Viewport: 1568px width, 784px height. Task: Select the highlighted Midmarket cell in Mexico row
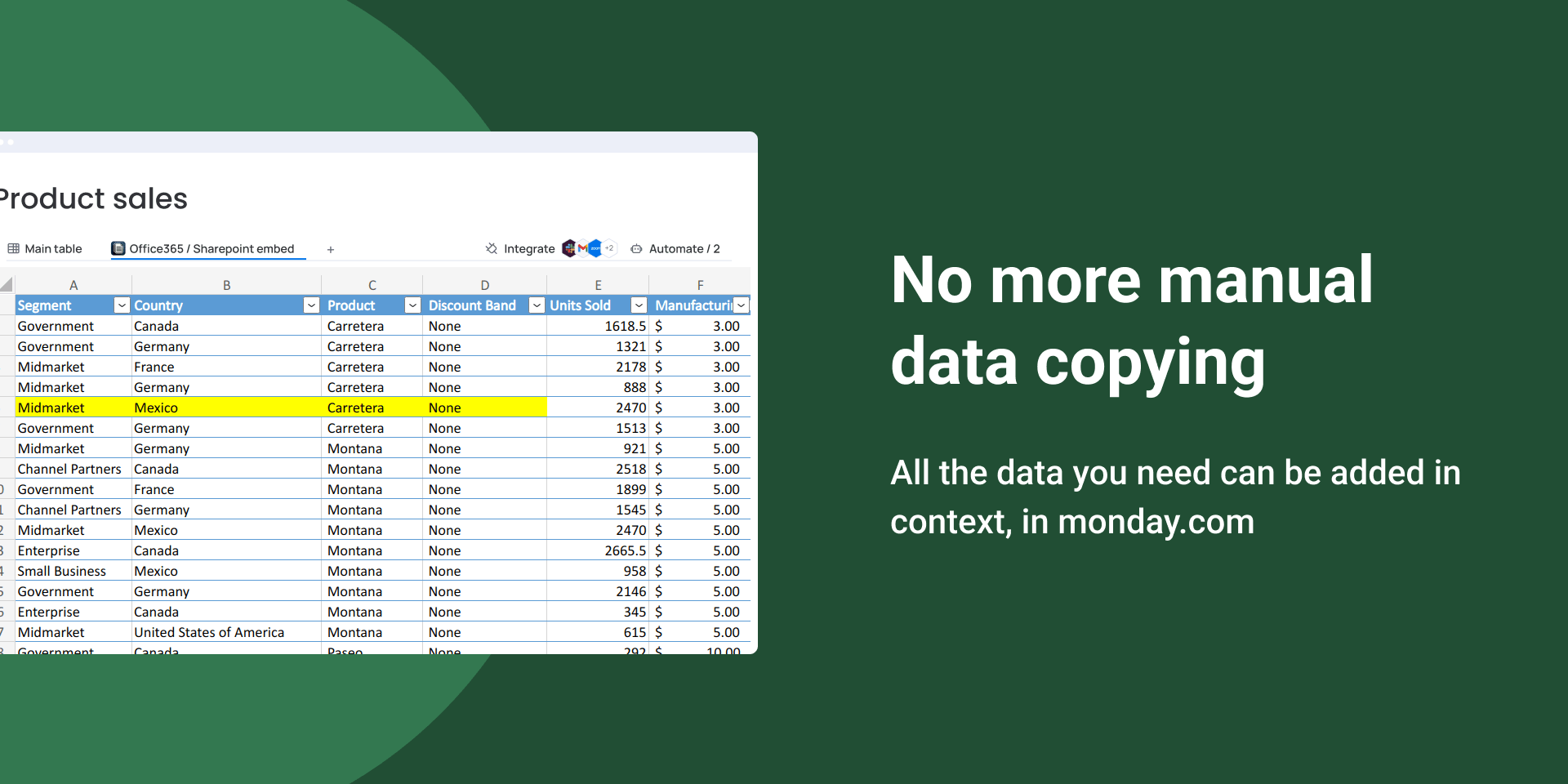[73, 408]
